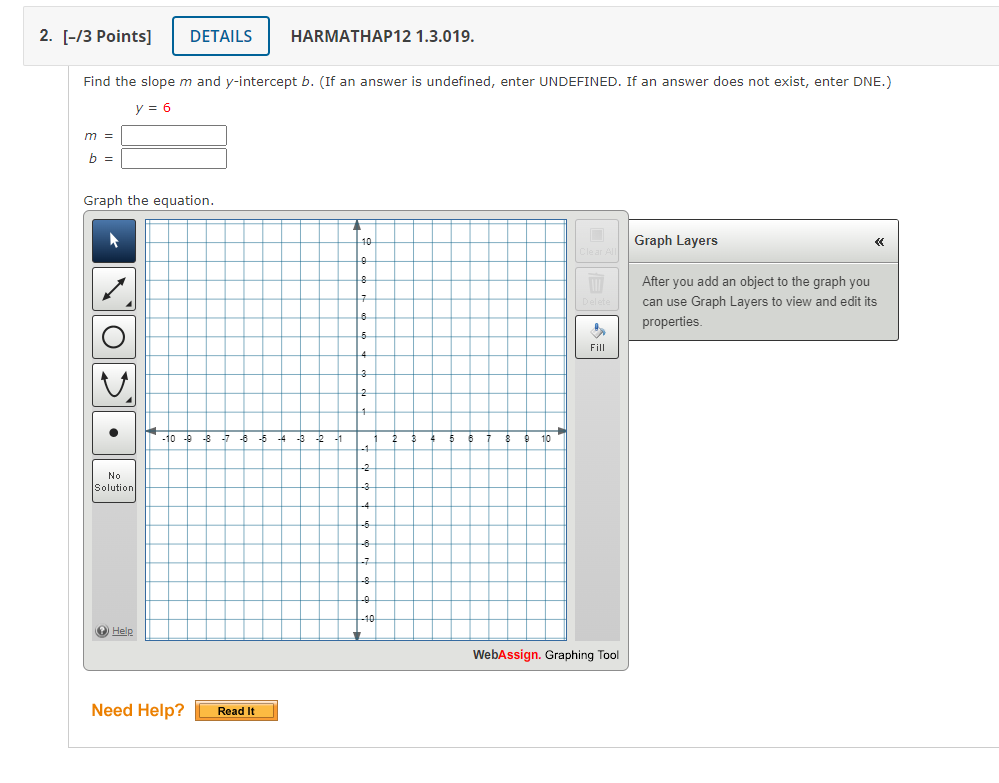The height and width of the screenshot is (783, 999).
Task: Toggle the No Solution option
Action: [x=113, y=480]
